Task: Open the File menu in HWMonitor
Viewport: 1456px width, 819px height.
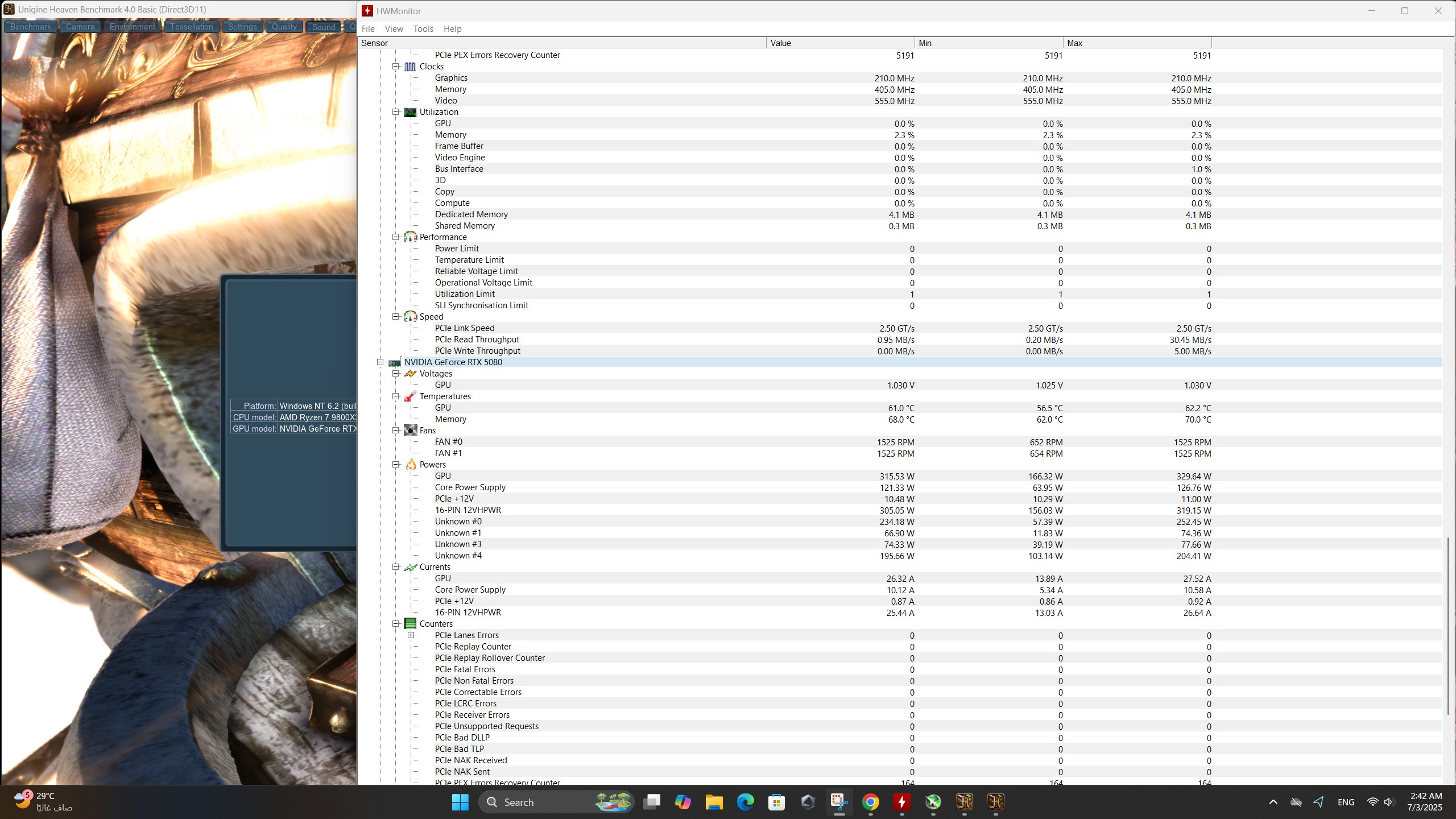Action: (368, 29)
